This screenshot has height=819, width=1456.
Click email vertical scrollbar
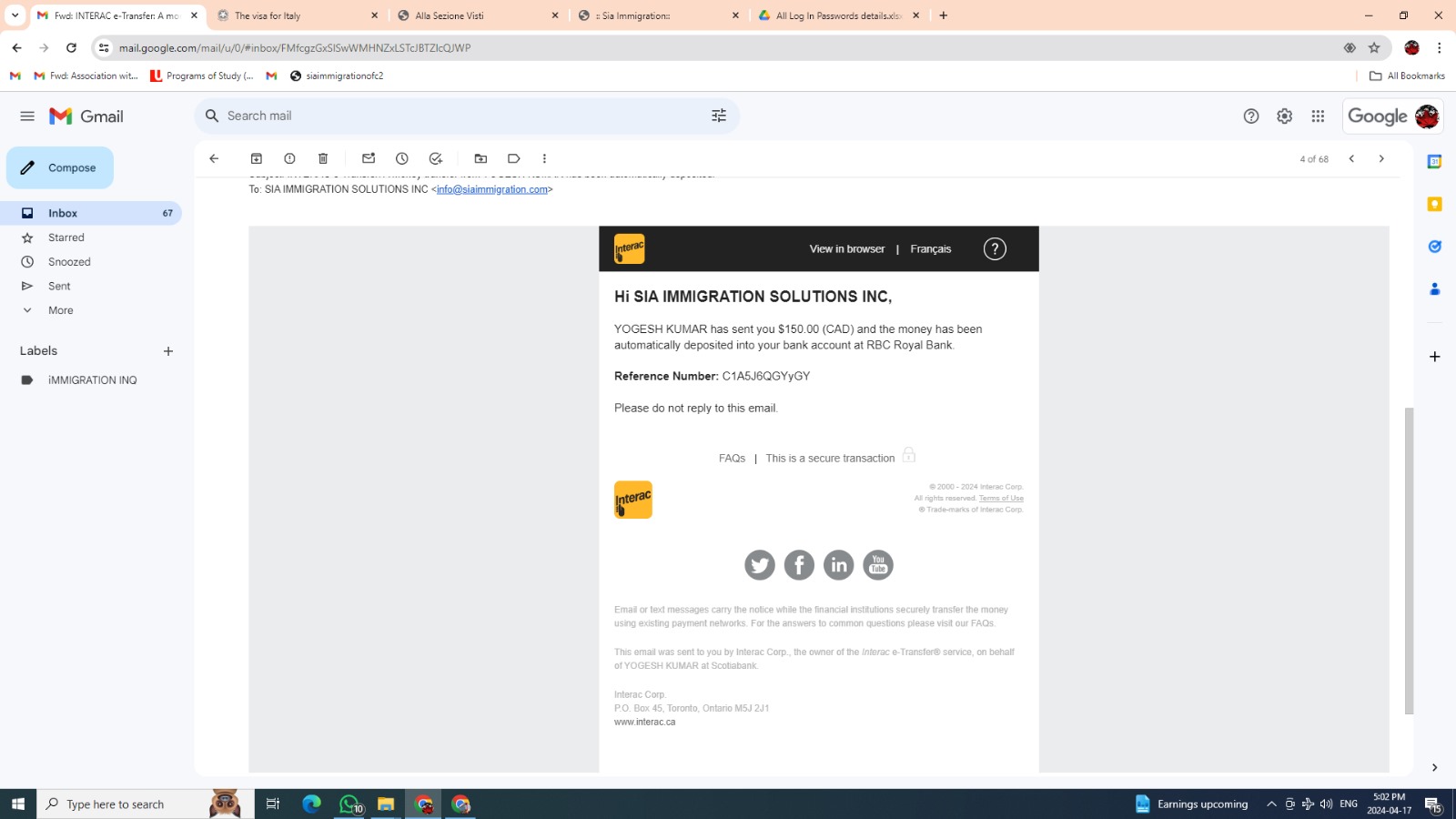(x=1409, y=561)
